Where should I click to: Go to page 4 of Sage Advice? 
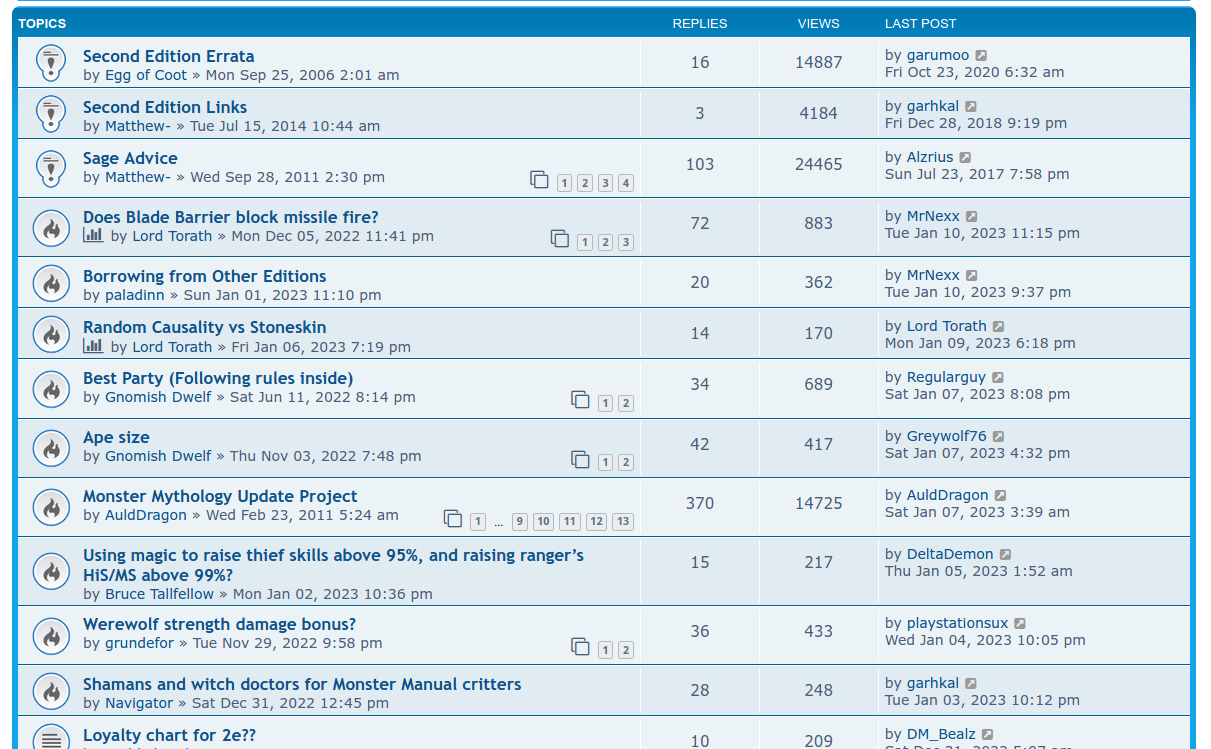[x=625, y=183]
